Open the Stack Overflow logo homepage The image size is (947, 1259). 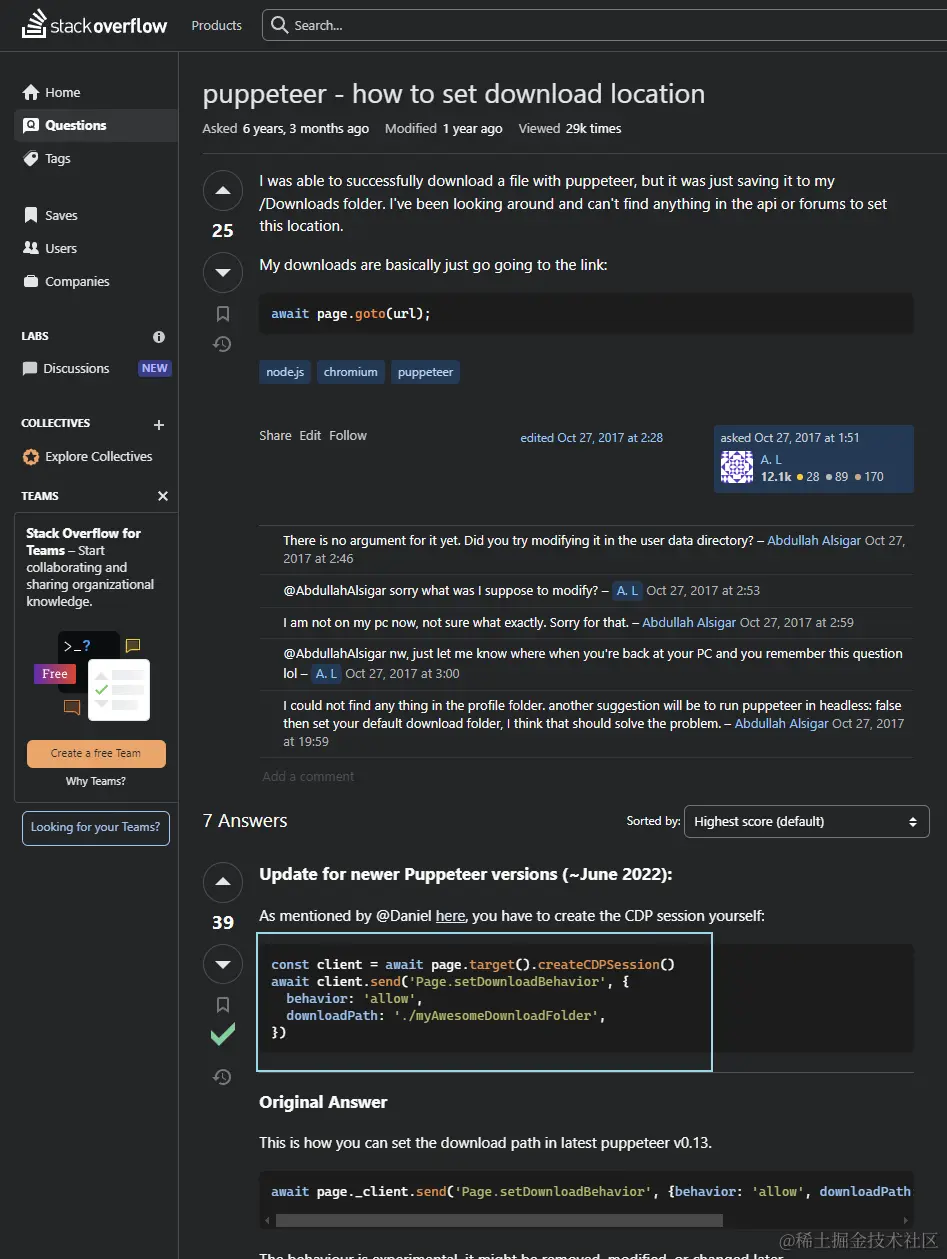[95, 25]
